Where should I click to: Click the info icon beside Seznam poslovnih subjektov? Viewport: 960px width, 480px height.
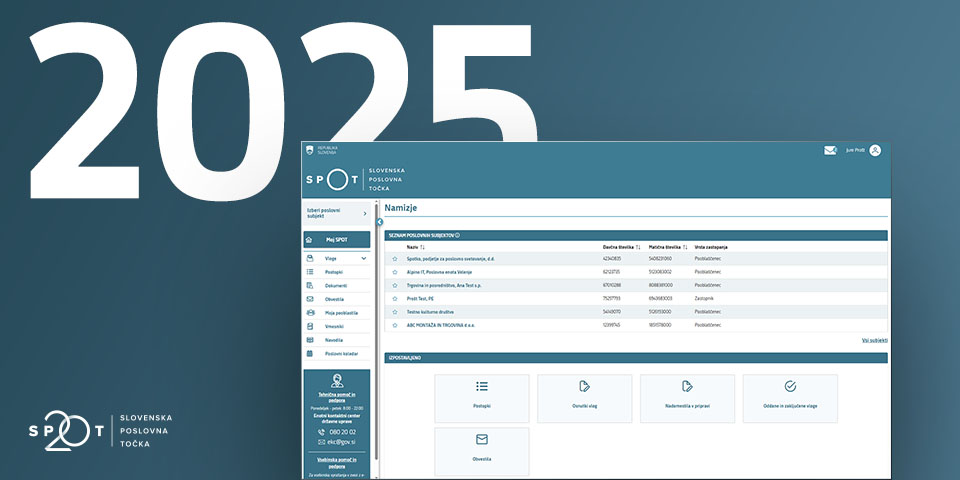[x=457, y=235]
